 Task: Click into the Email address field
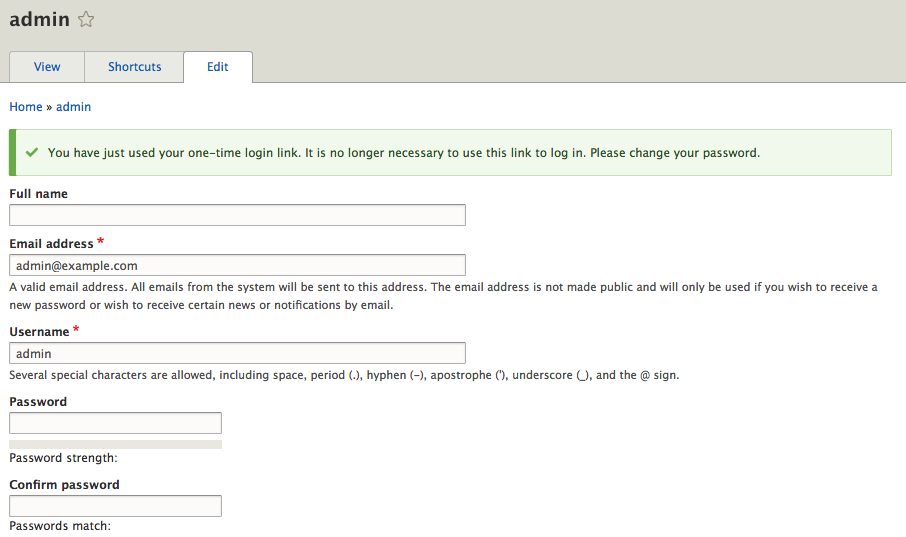click(x=237, y=265)
